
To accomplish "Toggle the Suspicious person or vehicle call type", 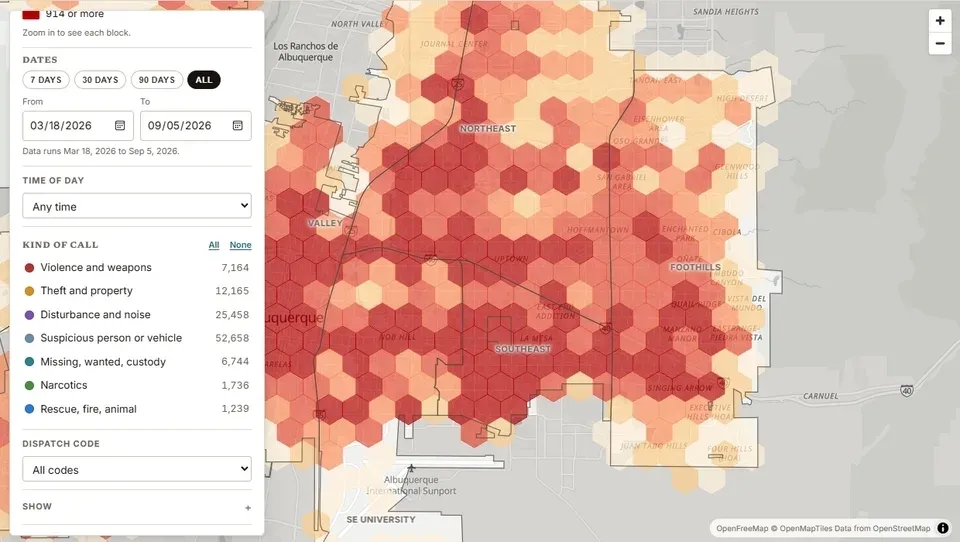I will [x=137, y=338].
